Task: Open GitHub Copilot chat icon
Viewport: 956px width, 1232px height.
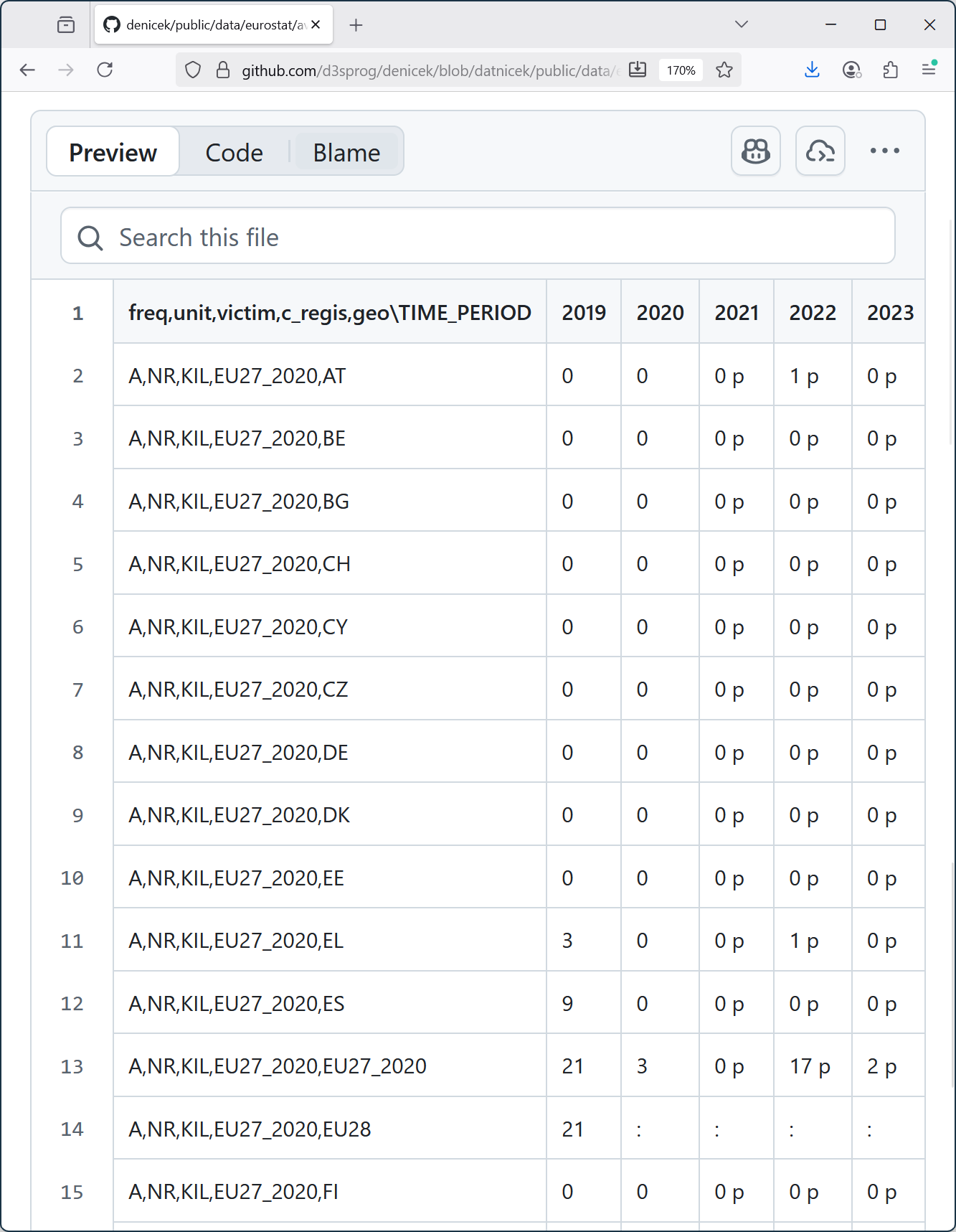Action: coord(755,151)
